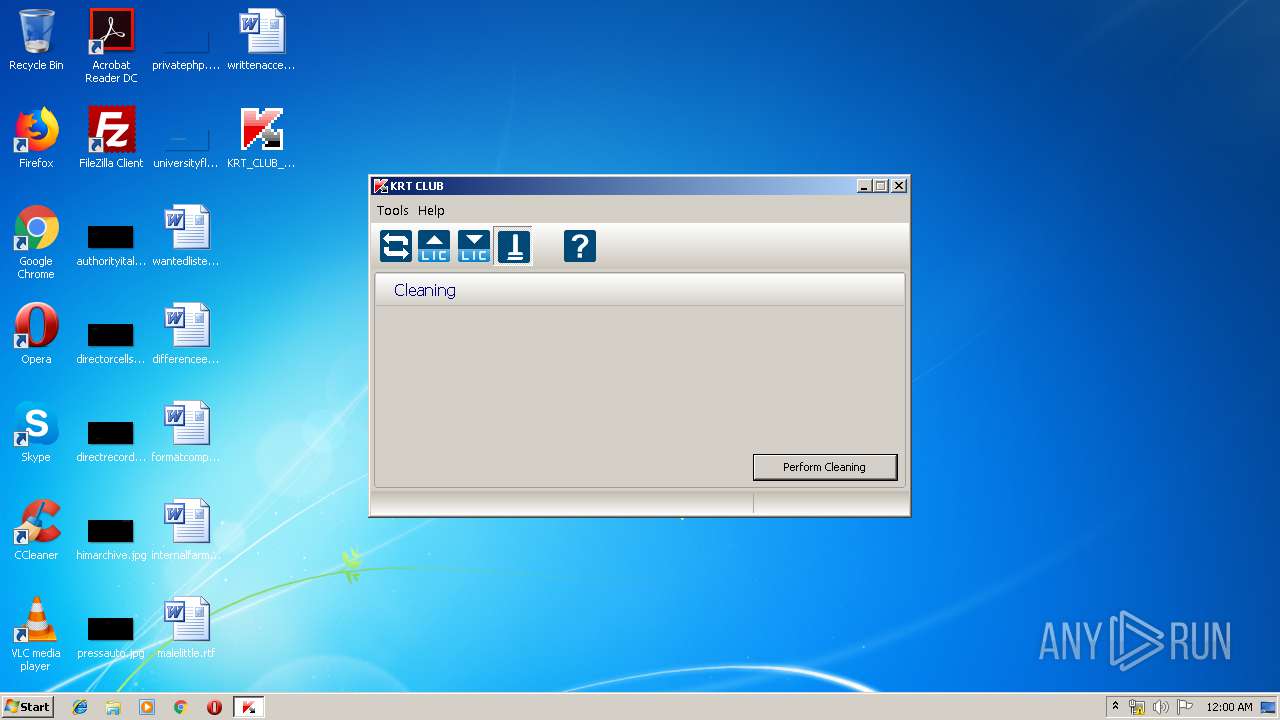Select the pressauto.jpg file
The width and height of the screenshot is (1280, 720).
(x=111, y=638)
